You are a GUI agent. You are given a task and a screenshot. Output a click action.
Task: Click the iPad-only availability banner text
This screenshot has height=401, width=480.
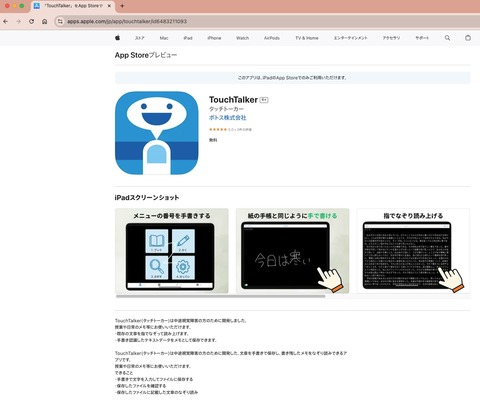(292, 78)
